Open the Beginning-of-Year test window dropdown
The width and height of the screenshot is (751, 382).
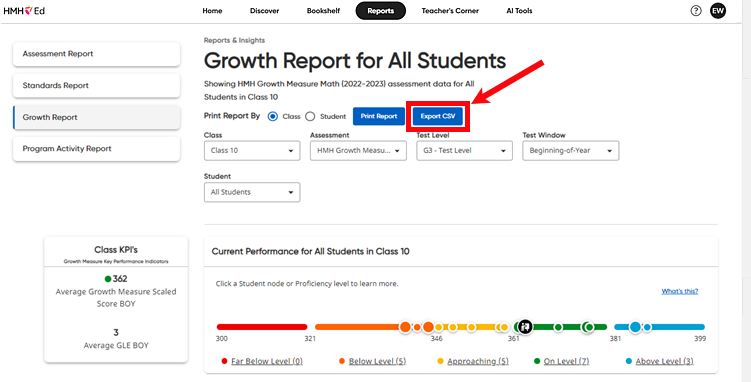pos(570,150)
